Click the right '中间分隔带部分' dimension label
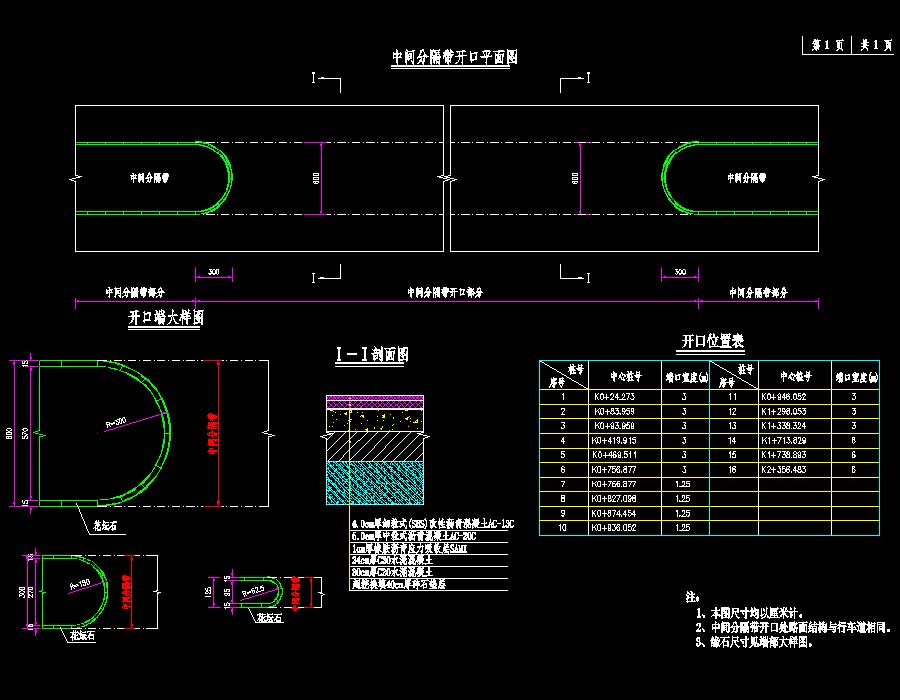This screenshot has width=900, height=700. [x=758, y=293]
